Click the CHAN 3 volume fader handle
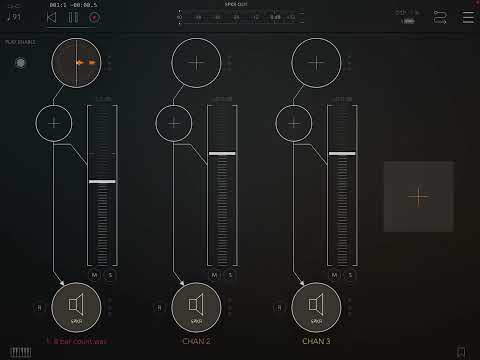The height and width of the screenshot is (360, 480). [x=342, y=153]
